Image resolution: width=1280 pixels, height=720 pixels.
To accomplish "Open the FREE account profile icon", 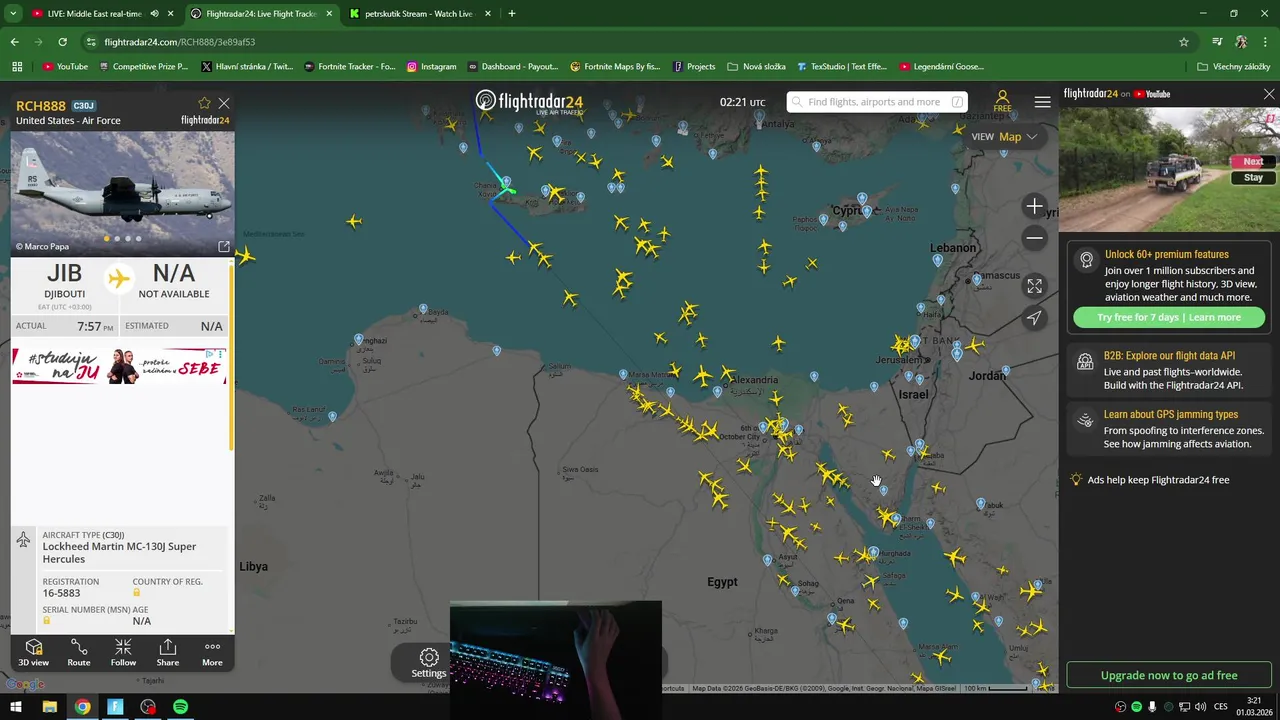I will [1002, 101].
